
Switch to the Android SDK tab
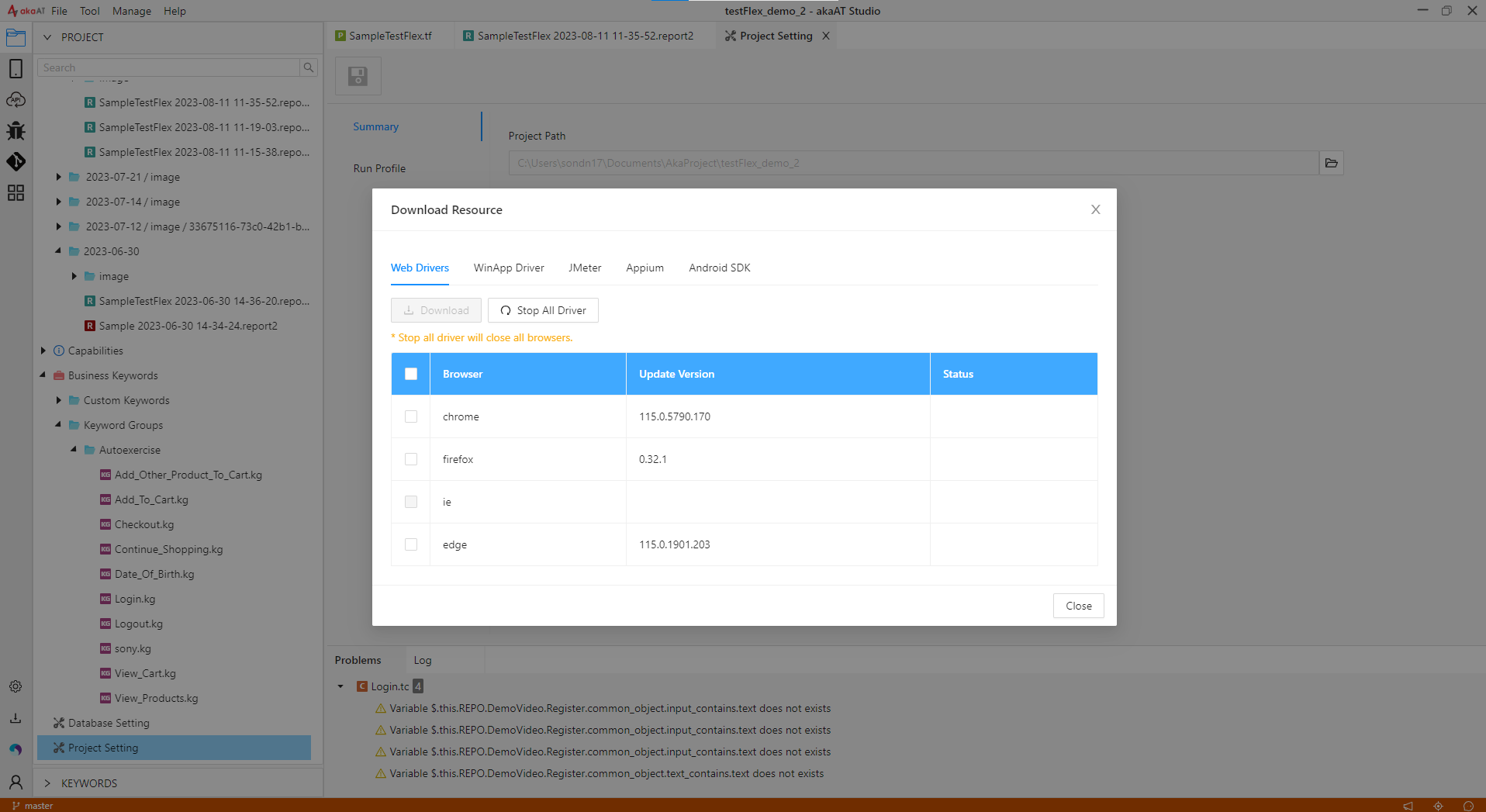pos(720,268)
